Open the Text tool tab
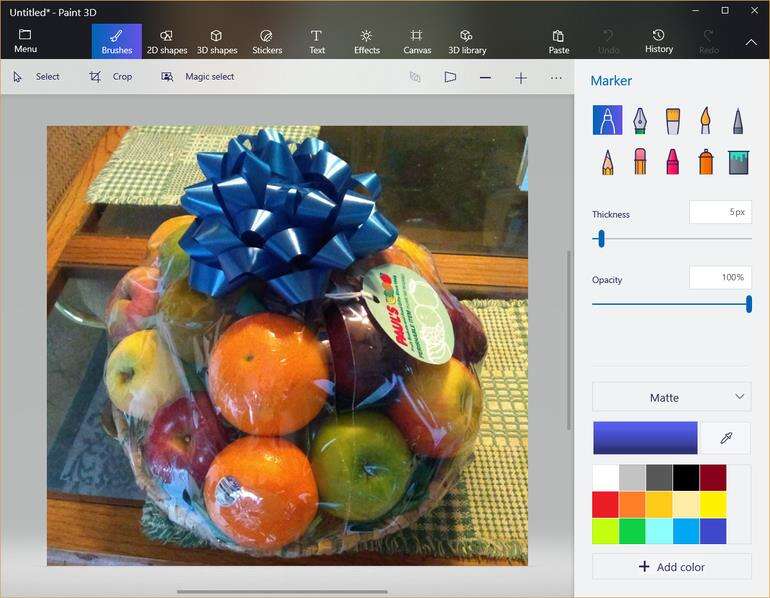This screenshot has width=770, height=598. [x=317, y=41]
